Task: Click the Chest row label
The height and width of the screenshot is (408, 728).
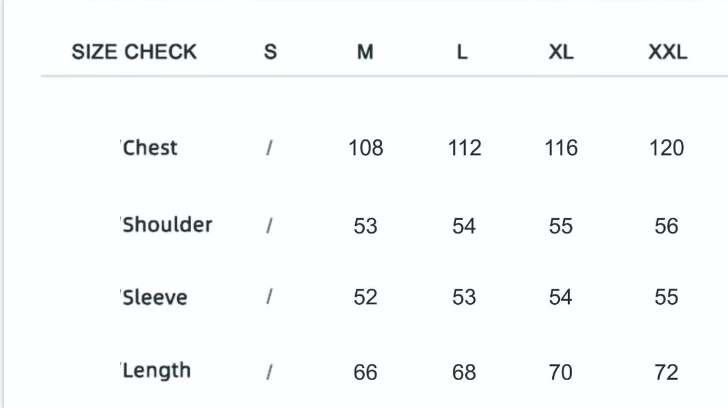Action: [150, 148]
